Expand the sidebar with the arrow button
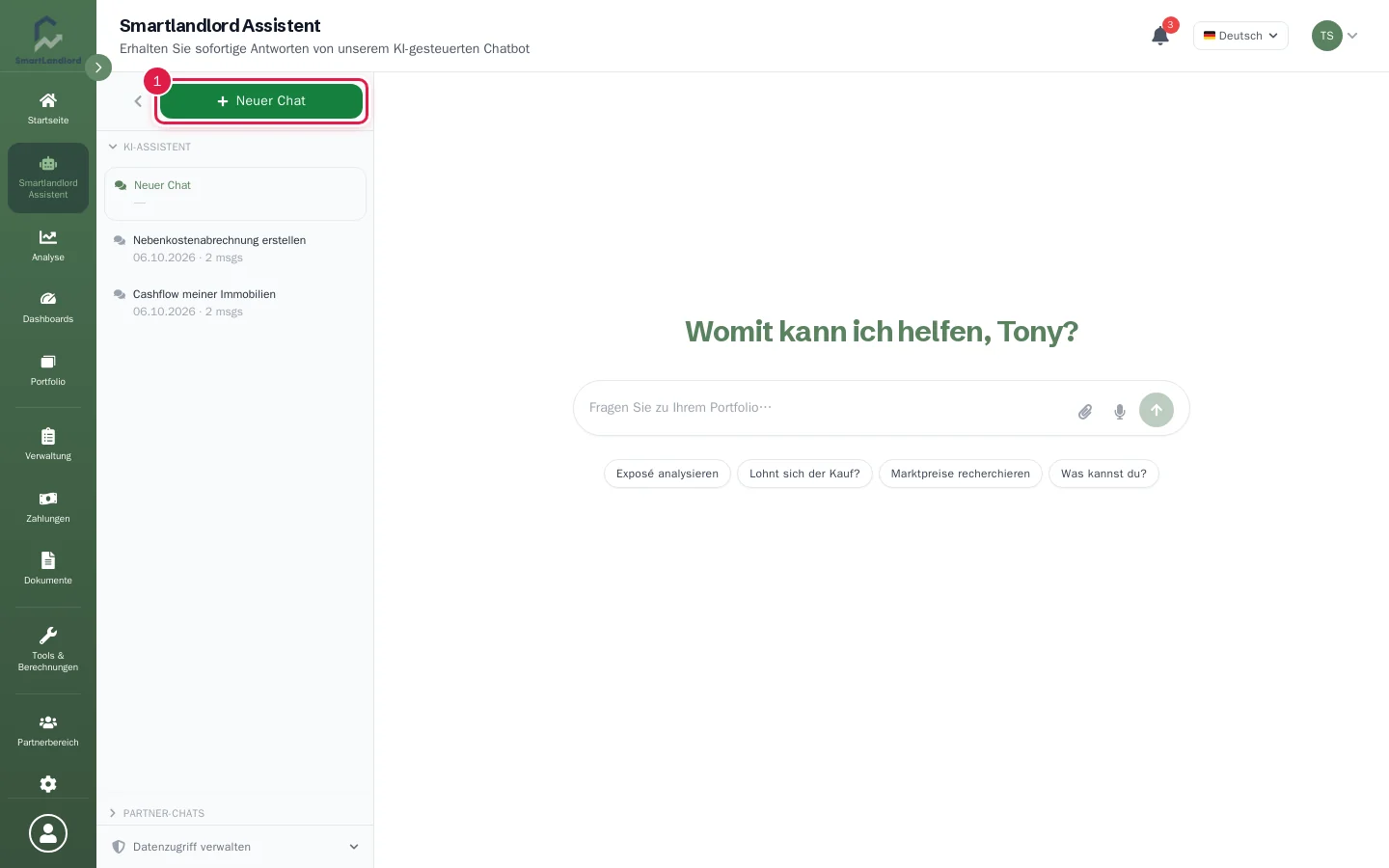This screenshot has width=1389, height=868. pos(98,68)
